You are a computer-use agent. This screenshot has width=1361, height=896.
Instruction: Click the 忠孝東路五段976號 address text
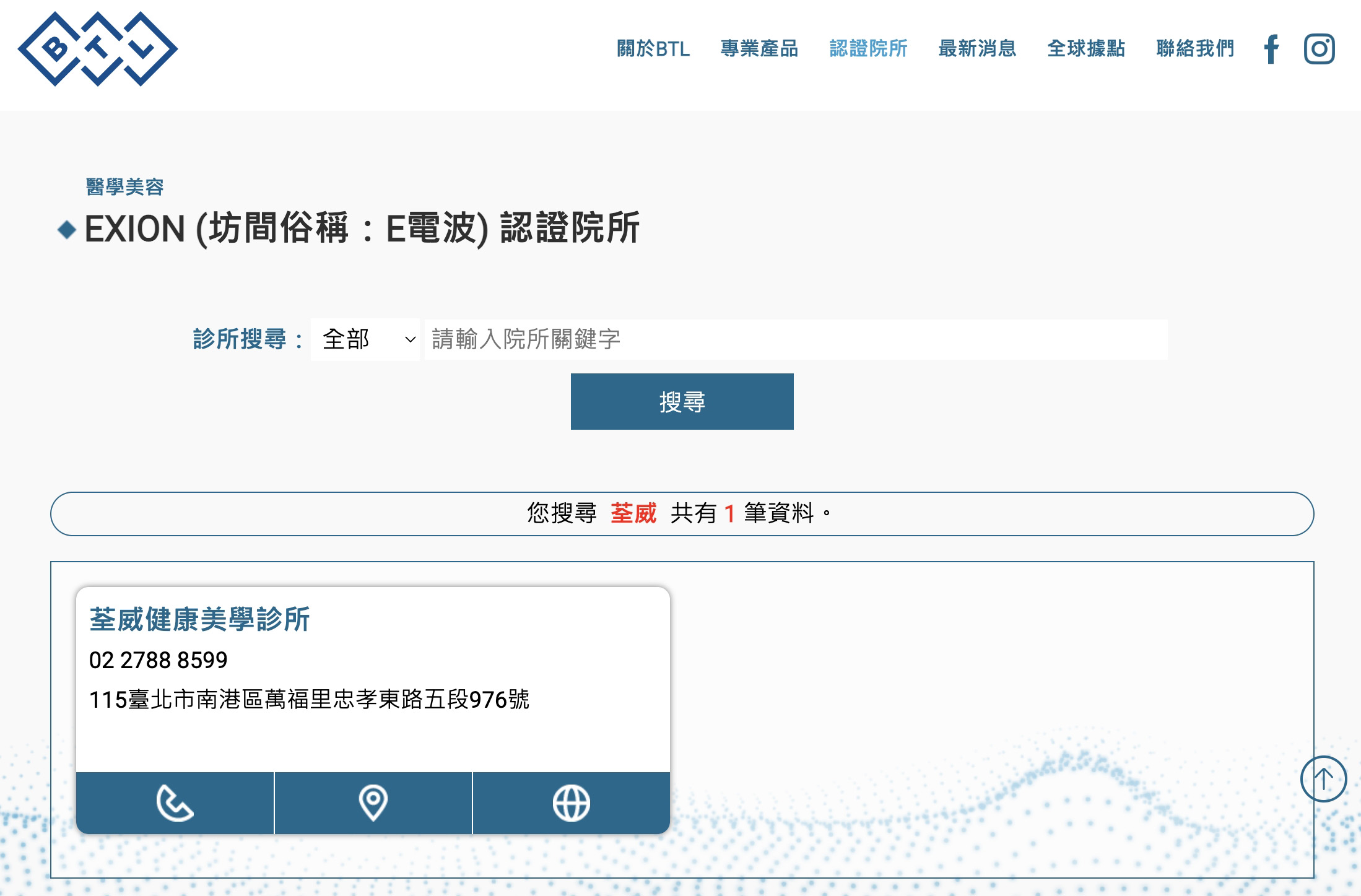(432, 700)
